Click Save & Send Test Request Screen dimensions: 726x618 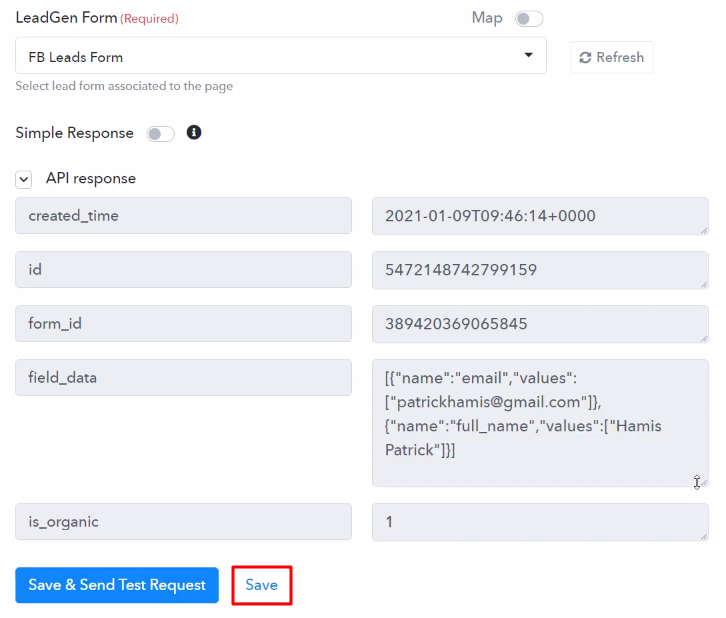pyautogui.click(x=117, y=585)
